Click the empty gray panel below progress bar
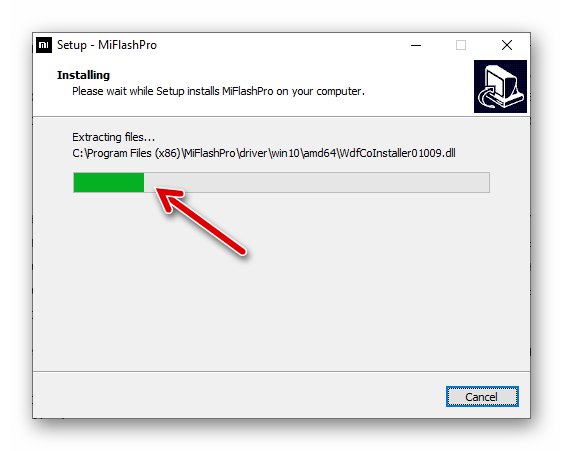 pos(281,305)
